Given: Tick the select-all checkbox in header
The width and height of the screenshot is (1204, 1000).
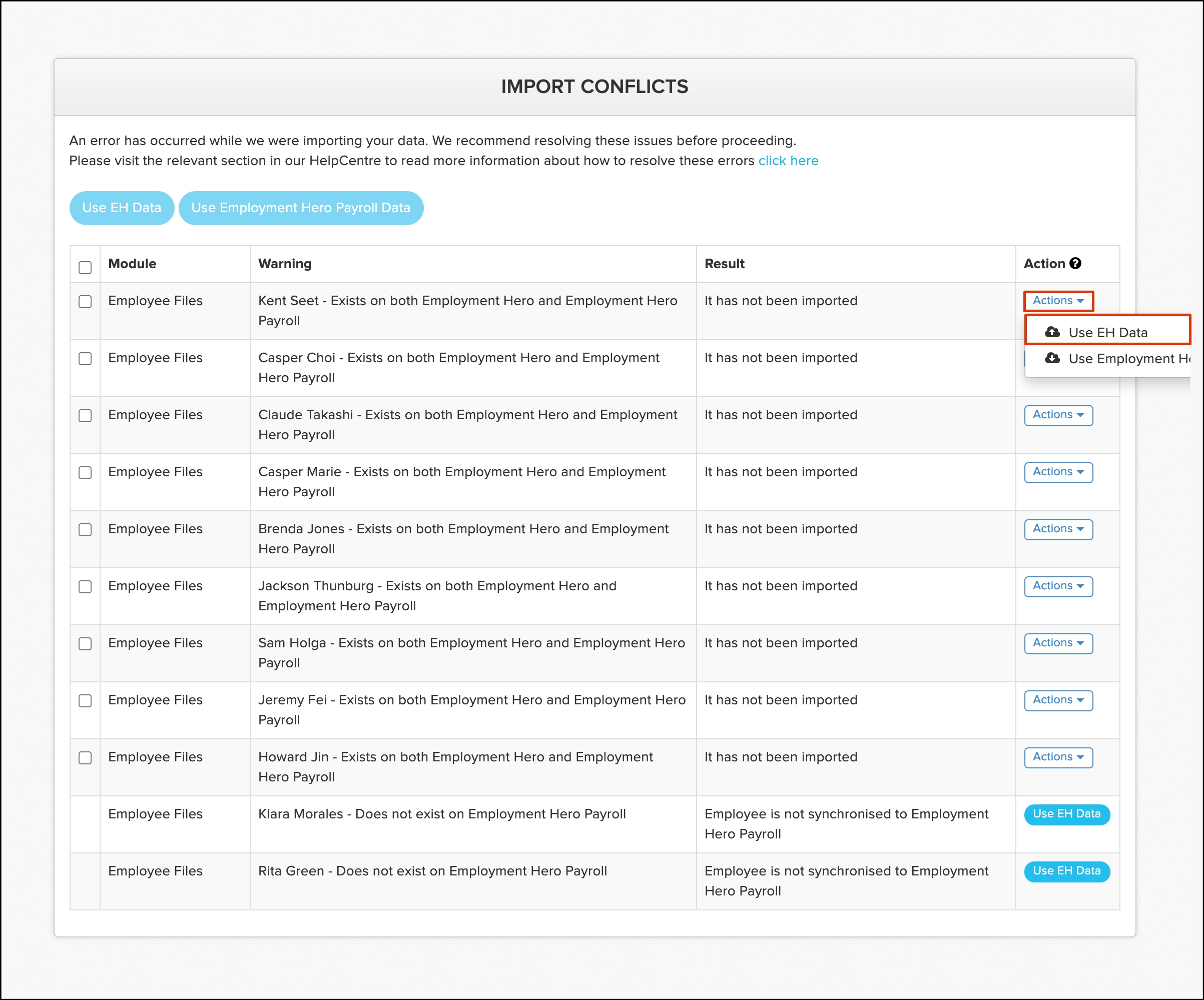Looking at the screenshot, I should (x=85, y=268).
